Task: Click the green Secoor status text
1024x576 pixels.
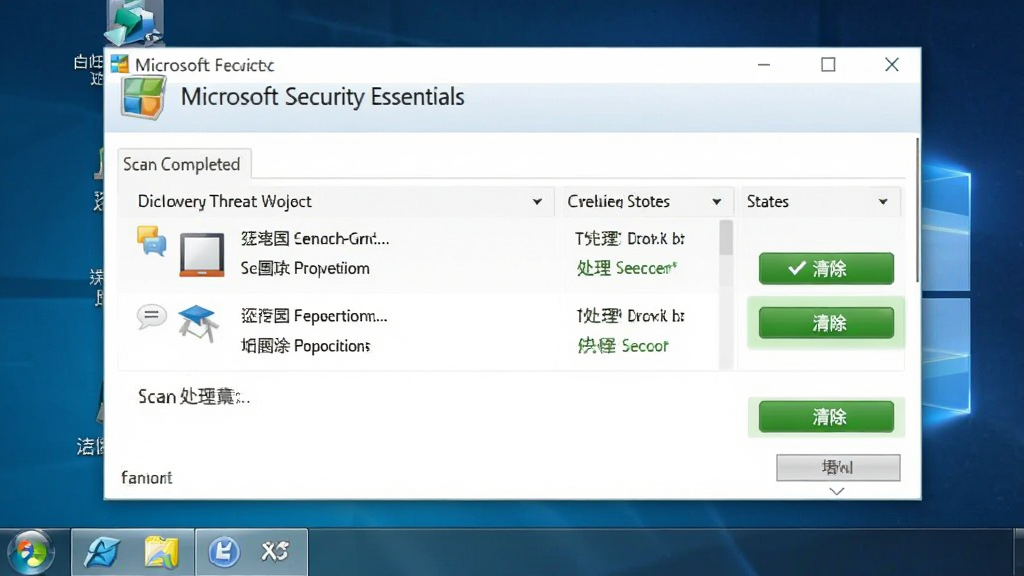Action: 622,345
